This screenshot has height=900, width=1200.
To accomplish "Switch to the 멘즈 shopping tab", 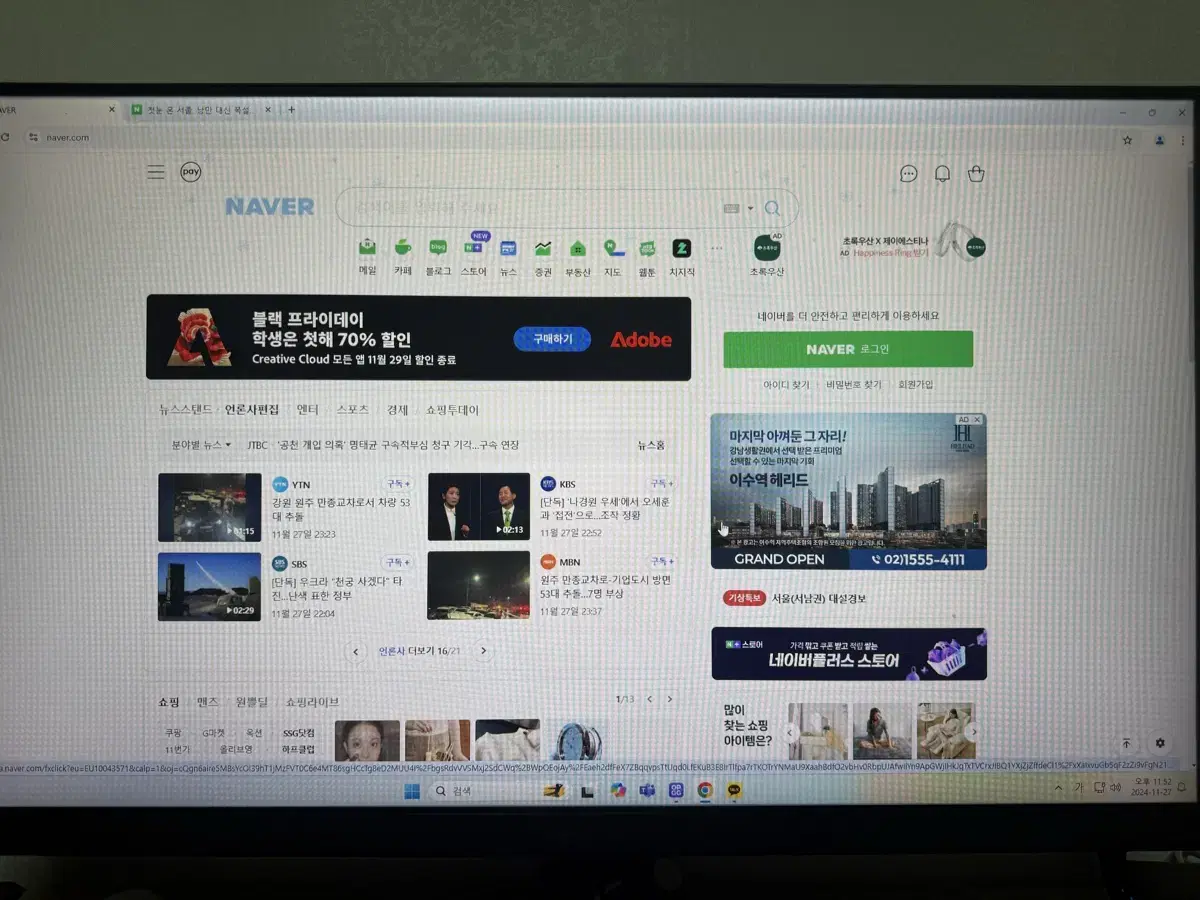I will (207, 702).
